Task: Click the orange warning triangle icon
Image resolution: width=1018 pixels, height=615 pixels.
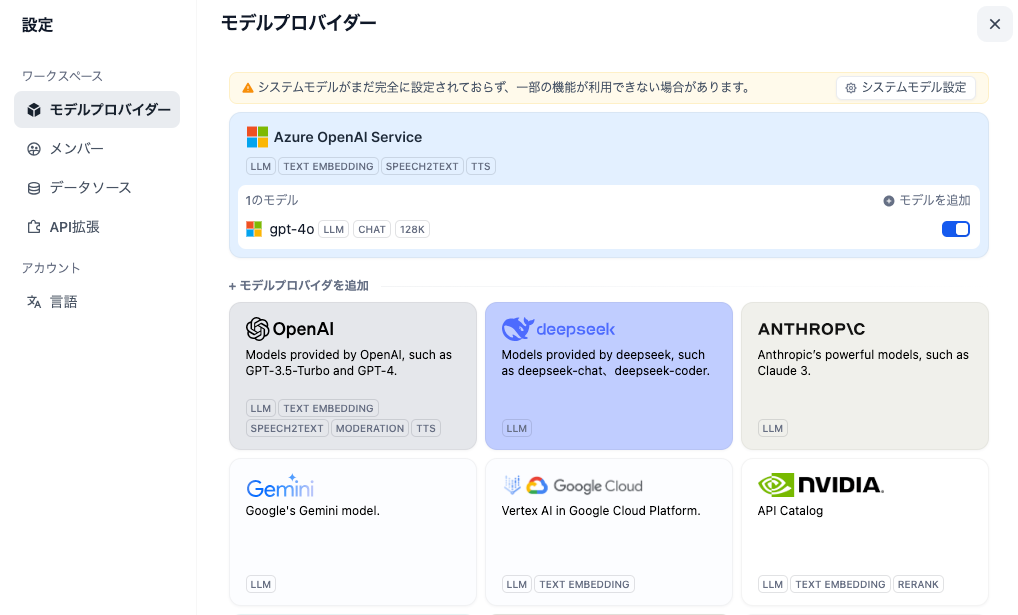Action: click(247, 88)
